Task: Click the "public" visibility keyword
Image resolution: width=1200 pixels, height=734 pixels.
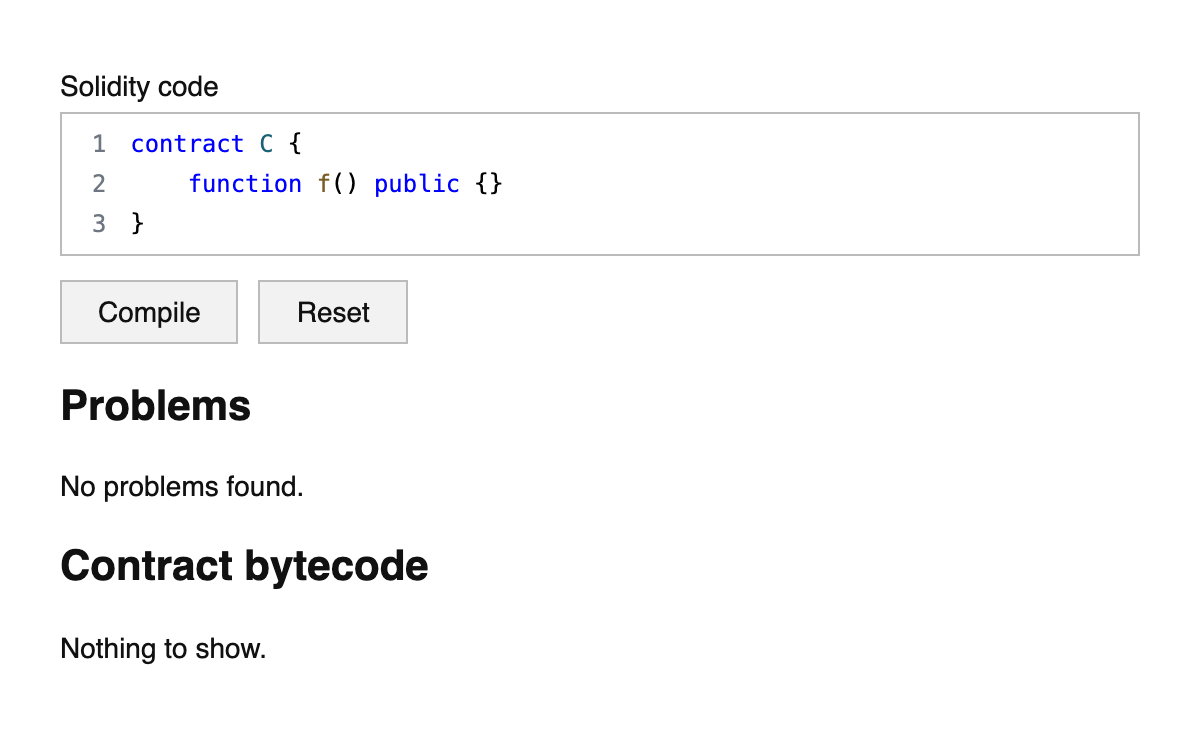Action: (x=417, y=184)
